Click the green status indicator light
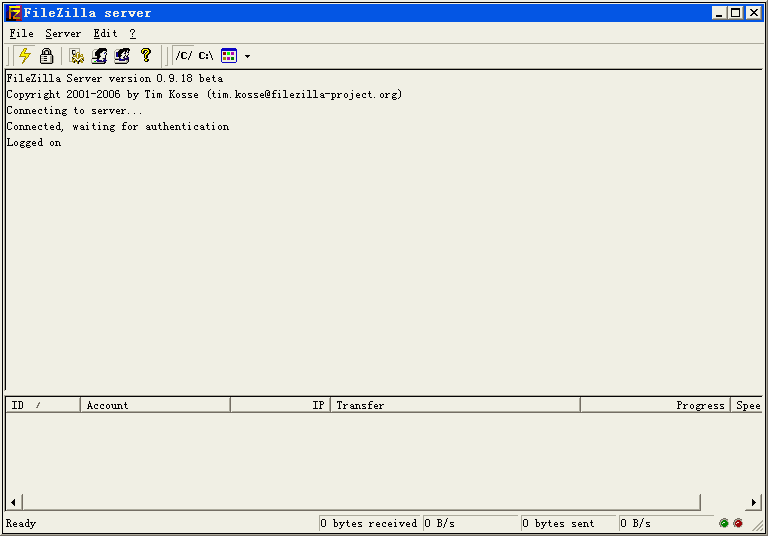Image resolution: width=768 pixels, height=536 pixels. [x=723, y=523]
